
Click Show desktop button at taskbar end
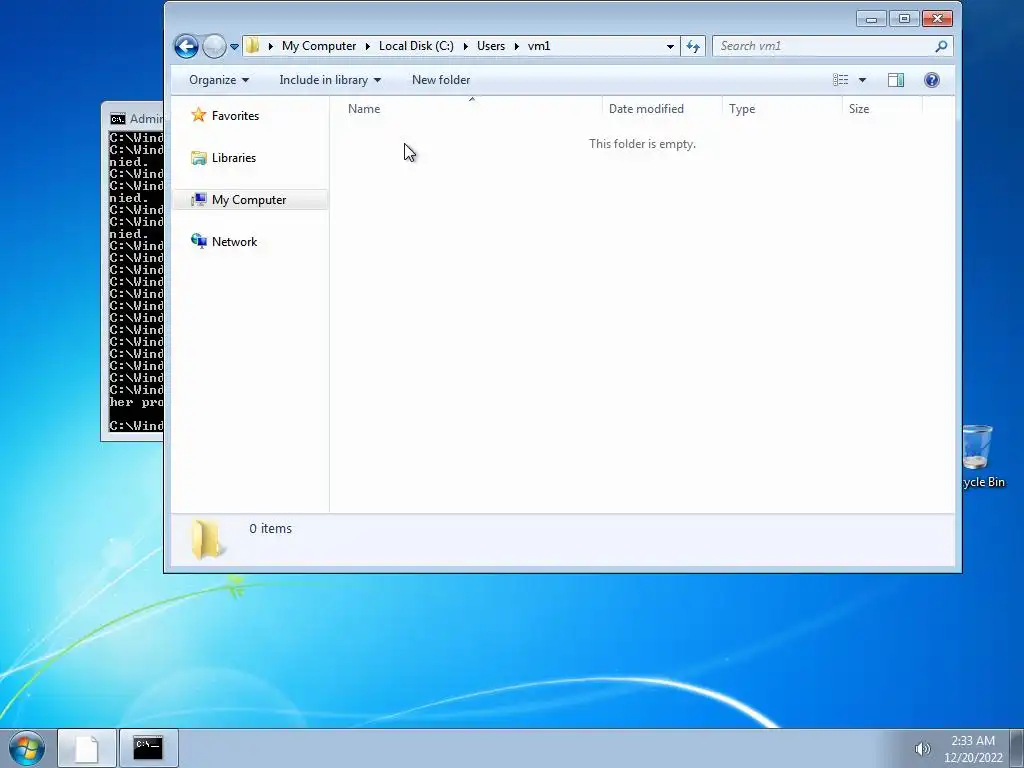pos(1017,748)
